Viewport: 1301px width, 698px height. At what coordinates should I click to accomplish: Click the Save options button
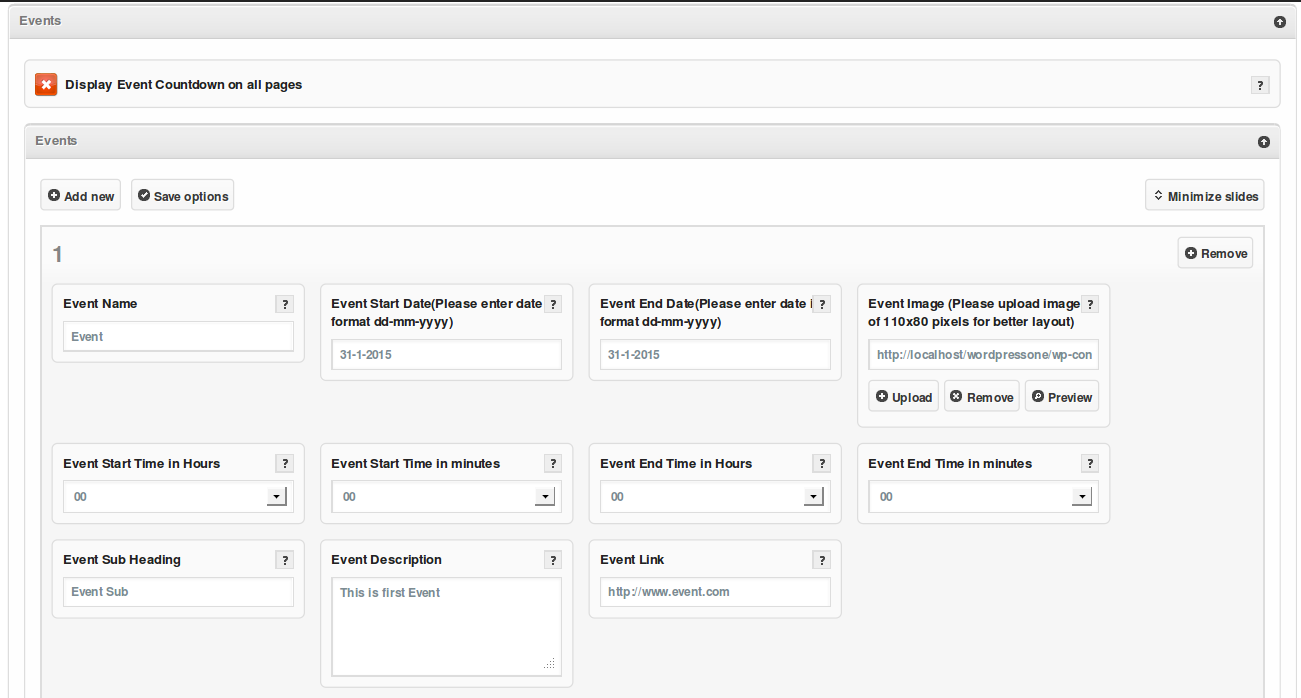pos(183,196)
